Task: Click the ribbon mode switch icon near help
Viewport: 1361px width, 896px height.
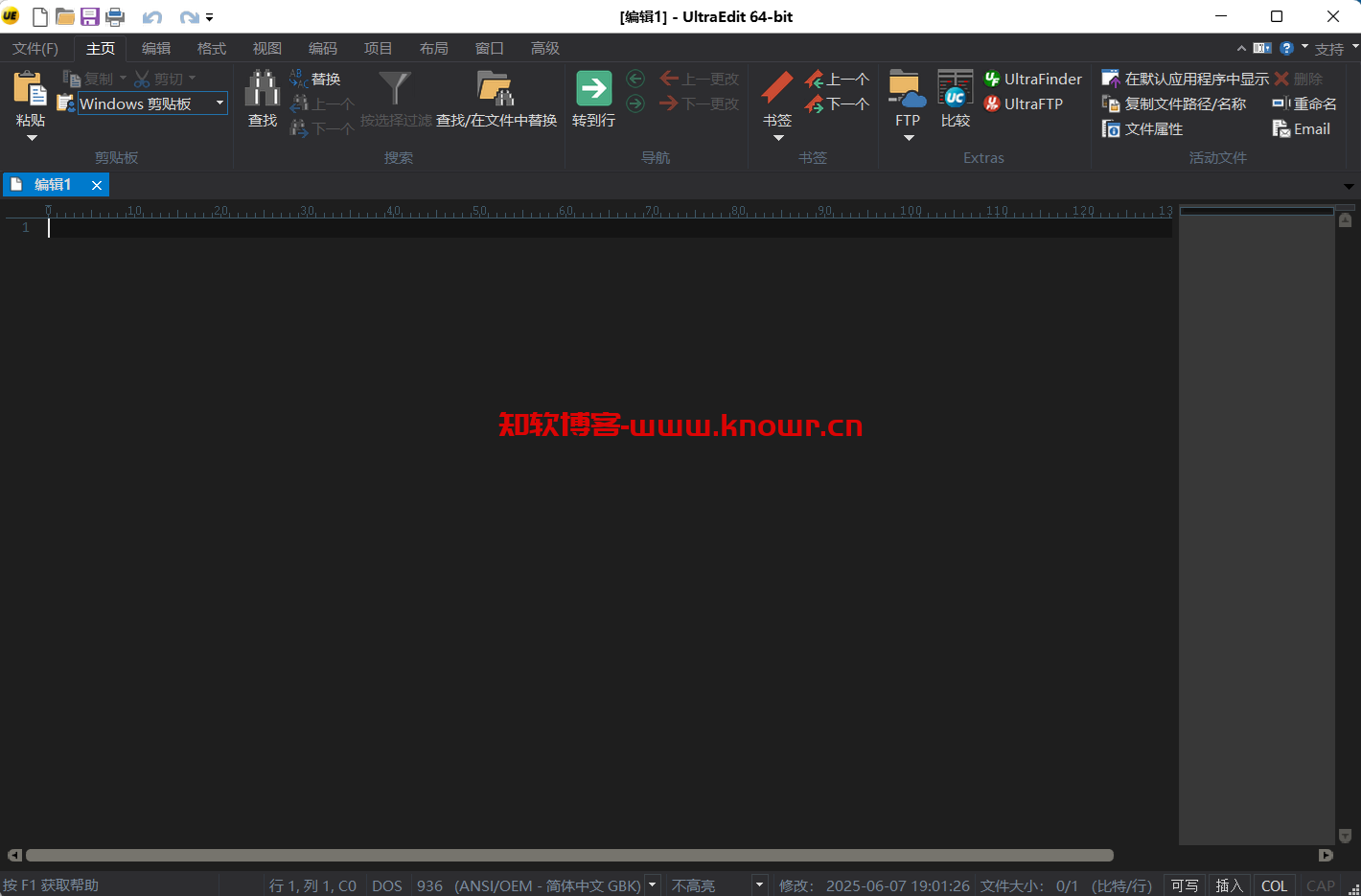Action: click(x=1262, y=48)
